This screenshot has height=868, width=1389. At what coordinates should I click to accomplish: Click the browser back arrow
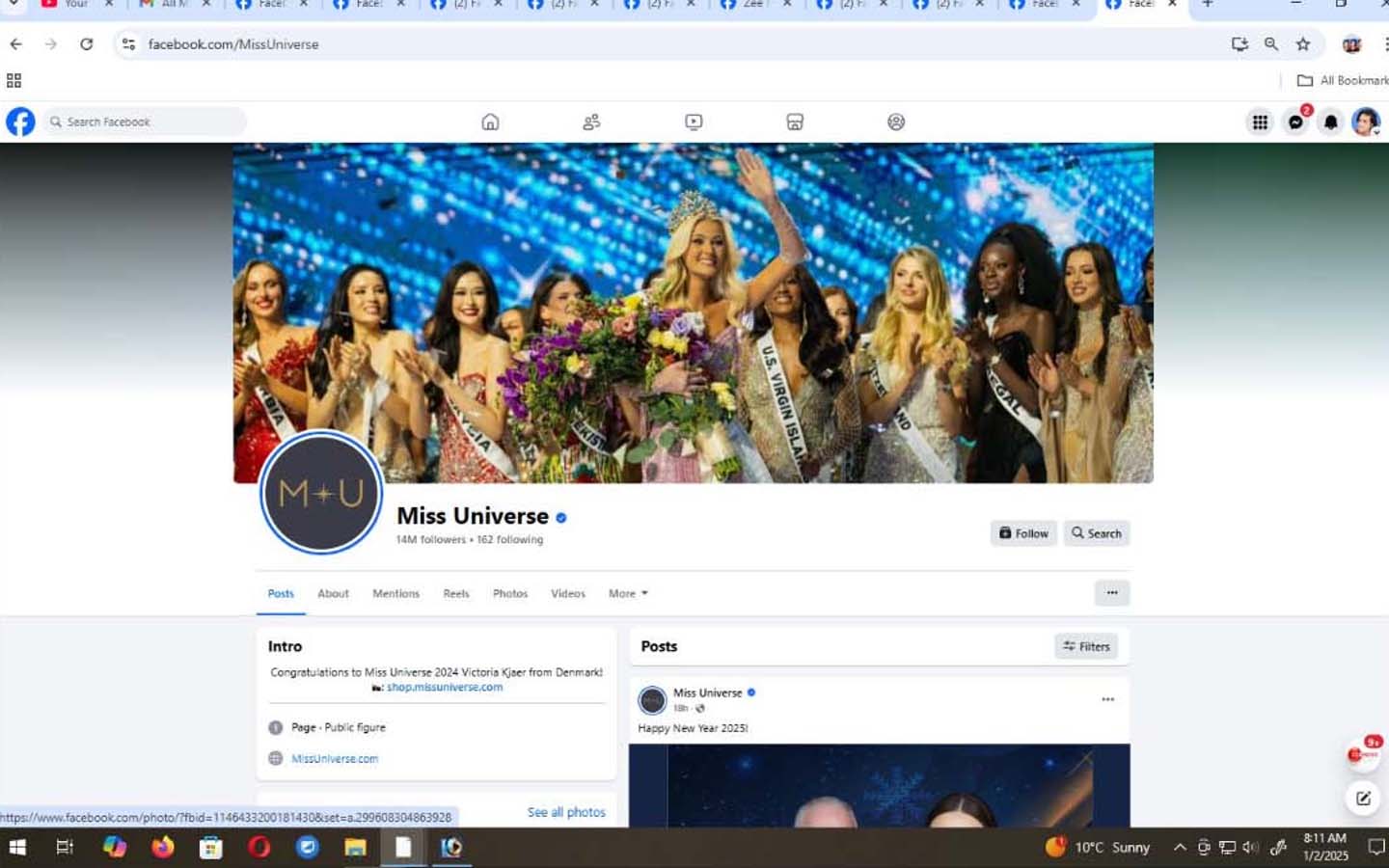tap(16, 44)
